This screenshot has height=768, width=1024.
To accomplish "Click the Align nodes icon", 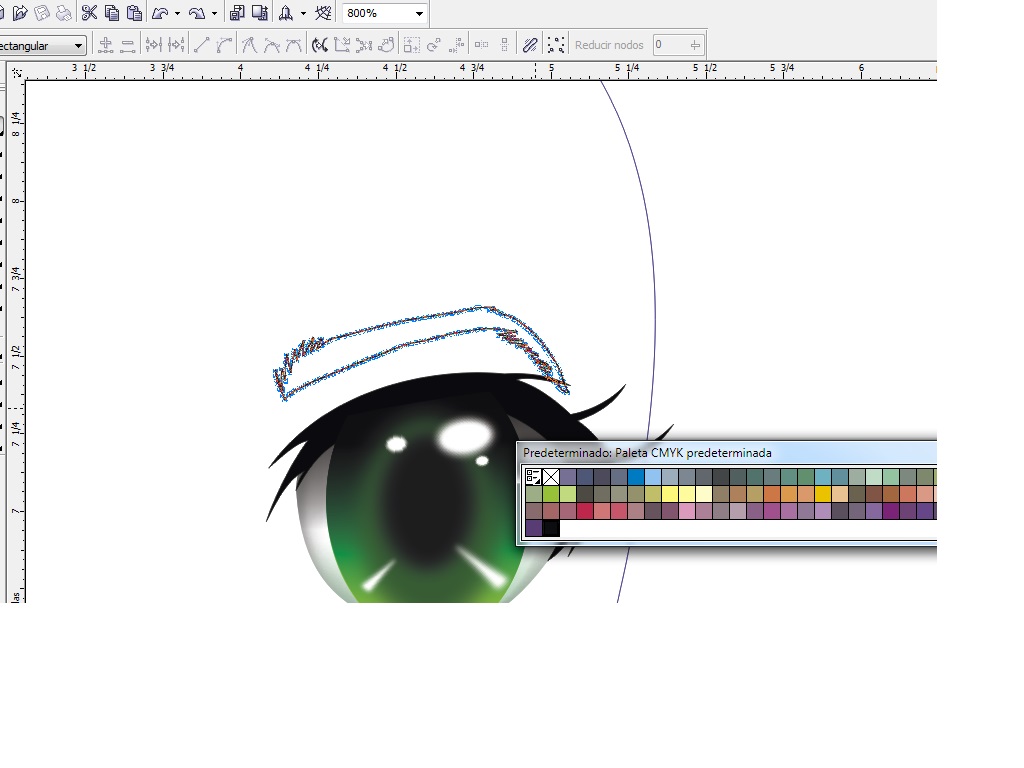I will (x=457, y=45).
